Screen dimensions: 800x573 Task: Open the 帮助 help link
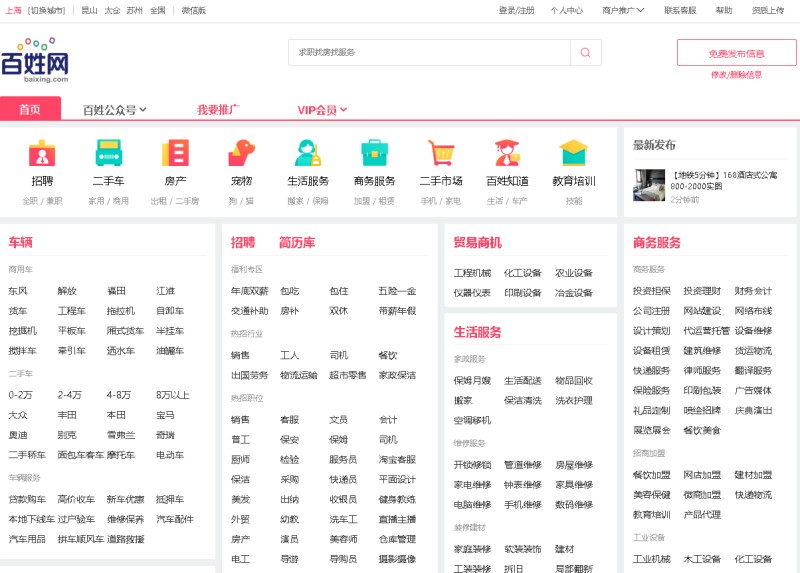coord(724,10)
